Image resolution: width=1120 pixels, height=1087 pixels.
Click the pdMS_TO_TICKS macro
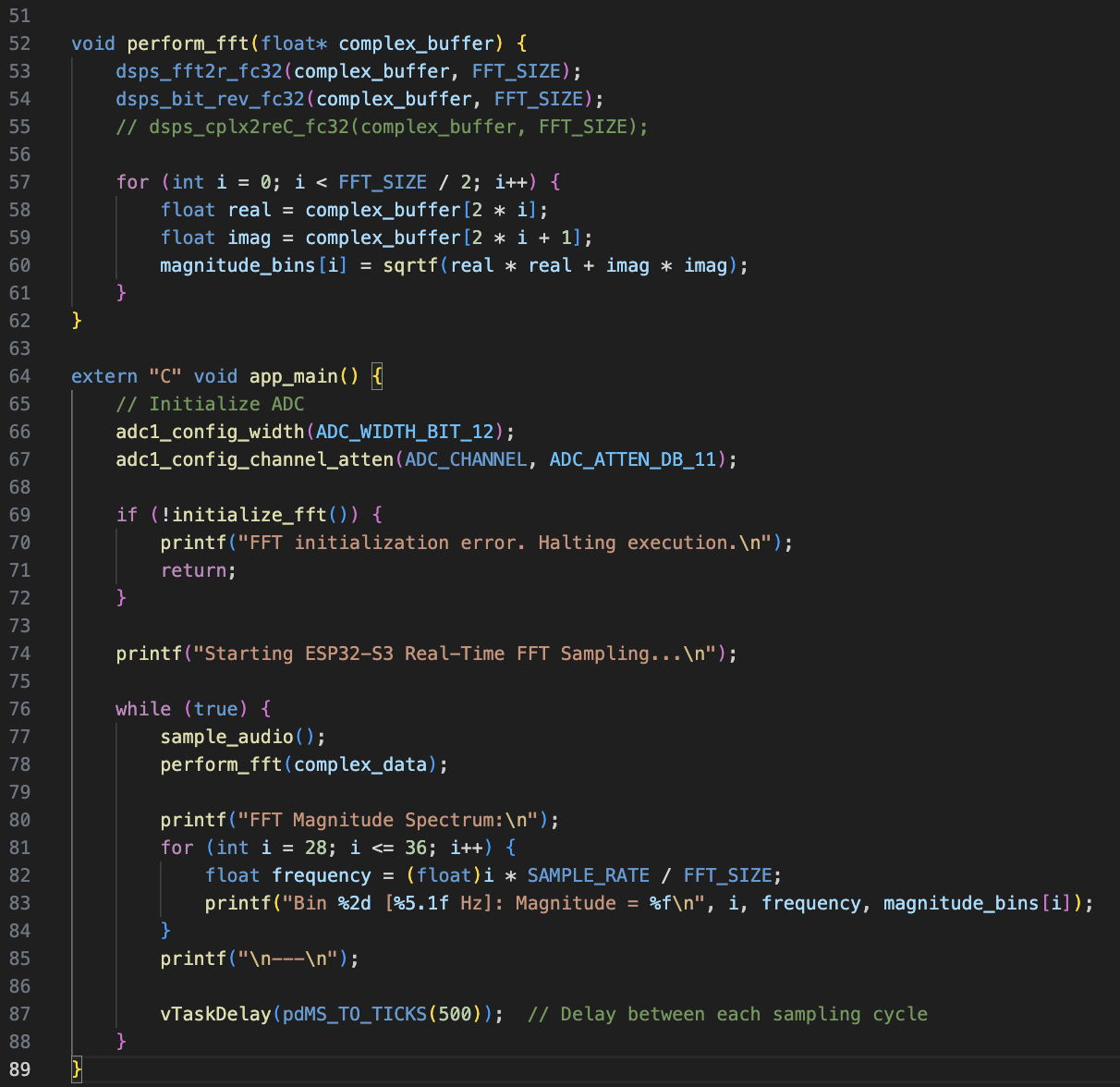[x=355, y=1014]
